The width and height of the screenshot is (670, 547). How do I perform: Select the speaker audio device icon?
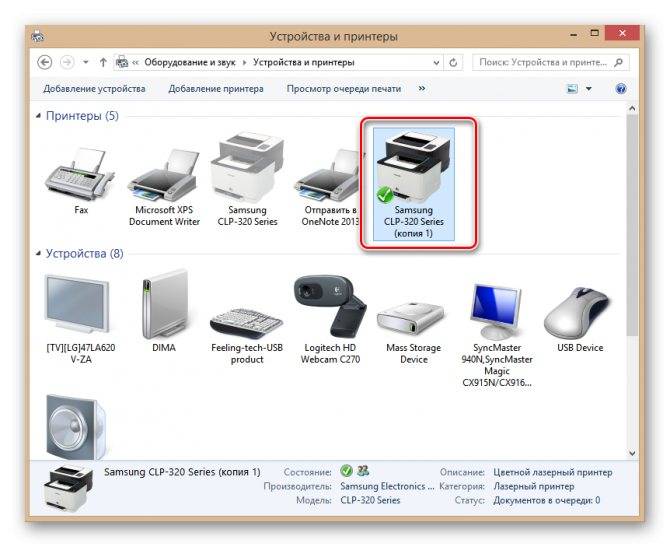click(x=75, y=427)
